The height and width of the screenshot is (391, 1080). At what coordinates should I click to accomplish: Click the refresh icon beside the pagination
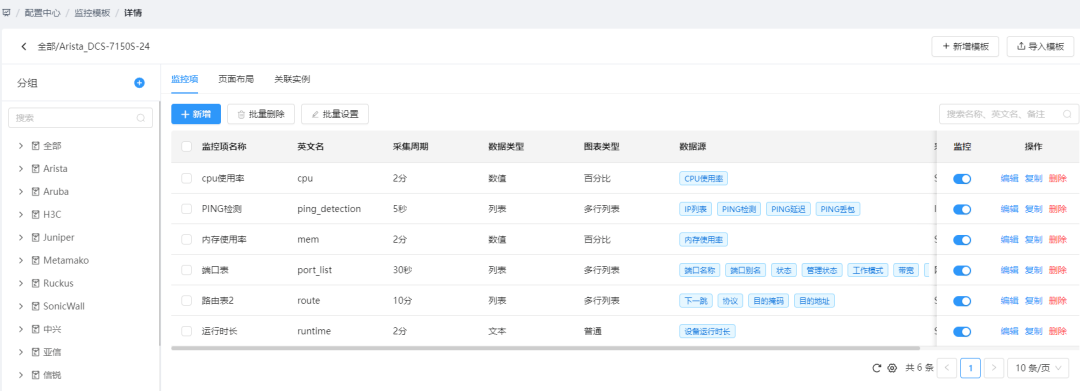point(877,368)
